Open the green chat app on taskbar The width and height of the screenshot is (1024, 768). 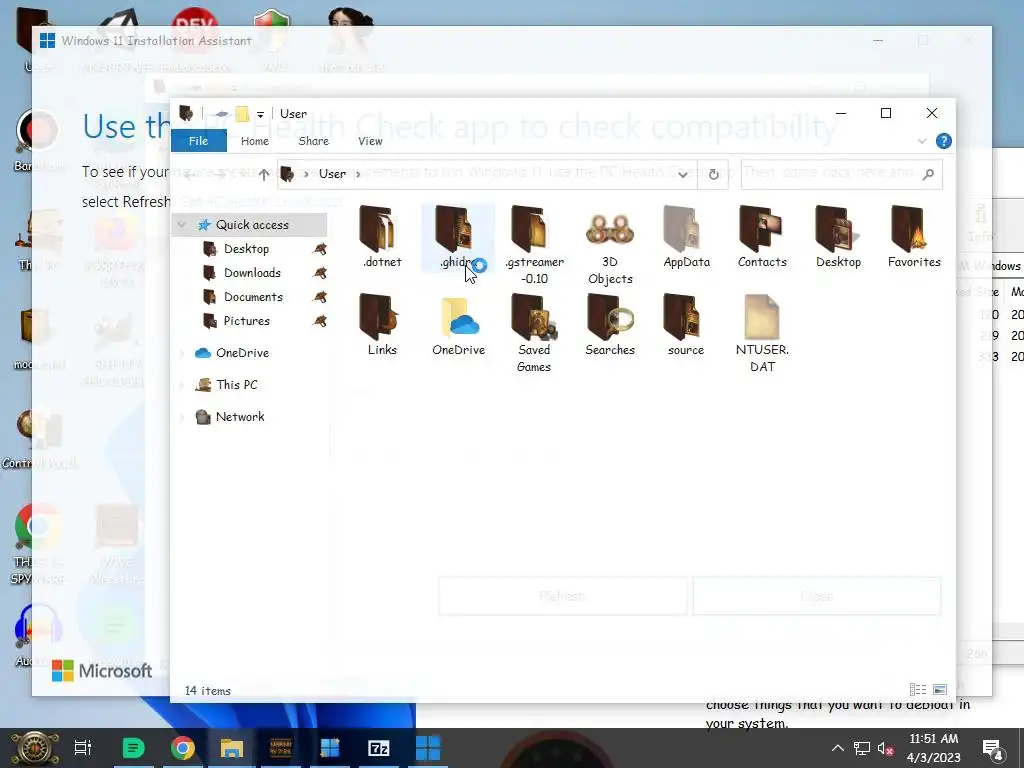[133, 748]
